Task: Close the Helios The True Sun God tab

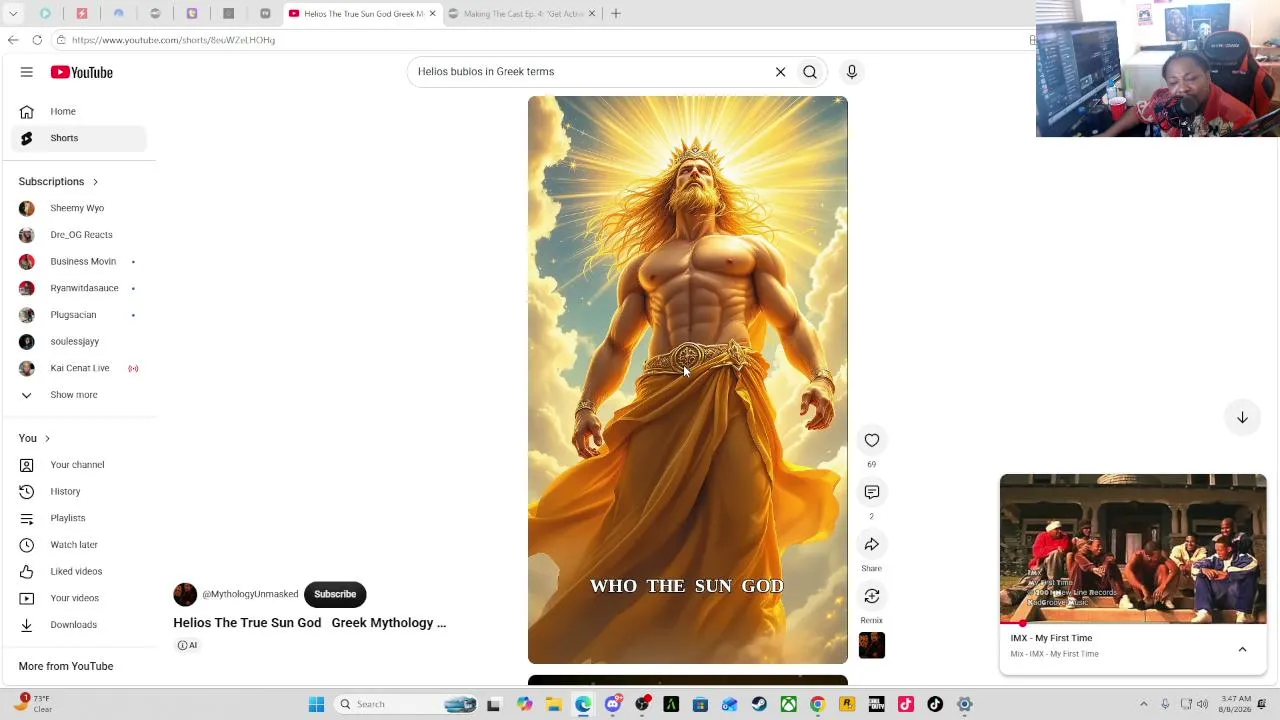Action: coord(432,13)
